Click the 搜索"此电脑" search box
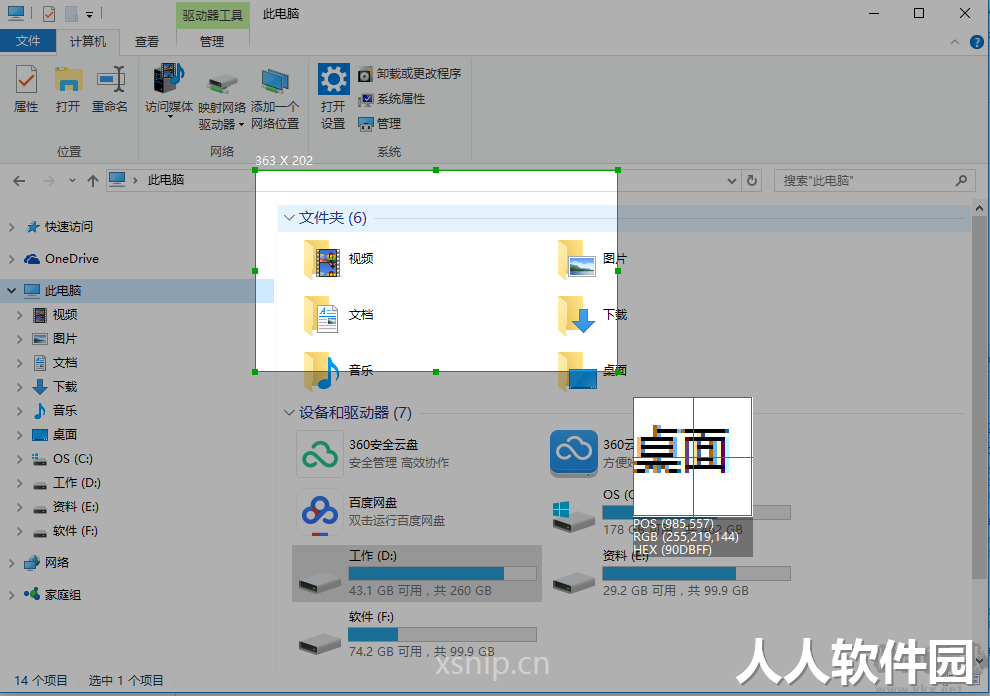990x696 pixels. coord(873,181)
